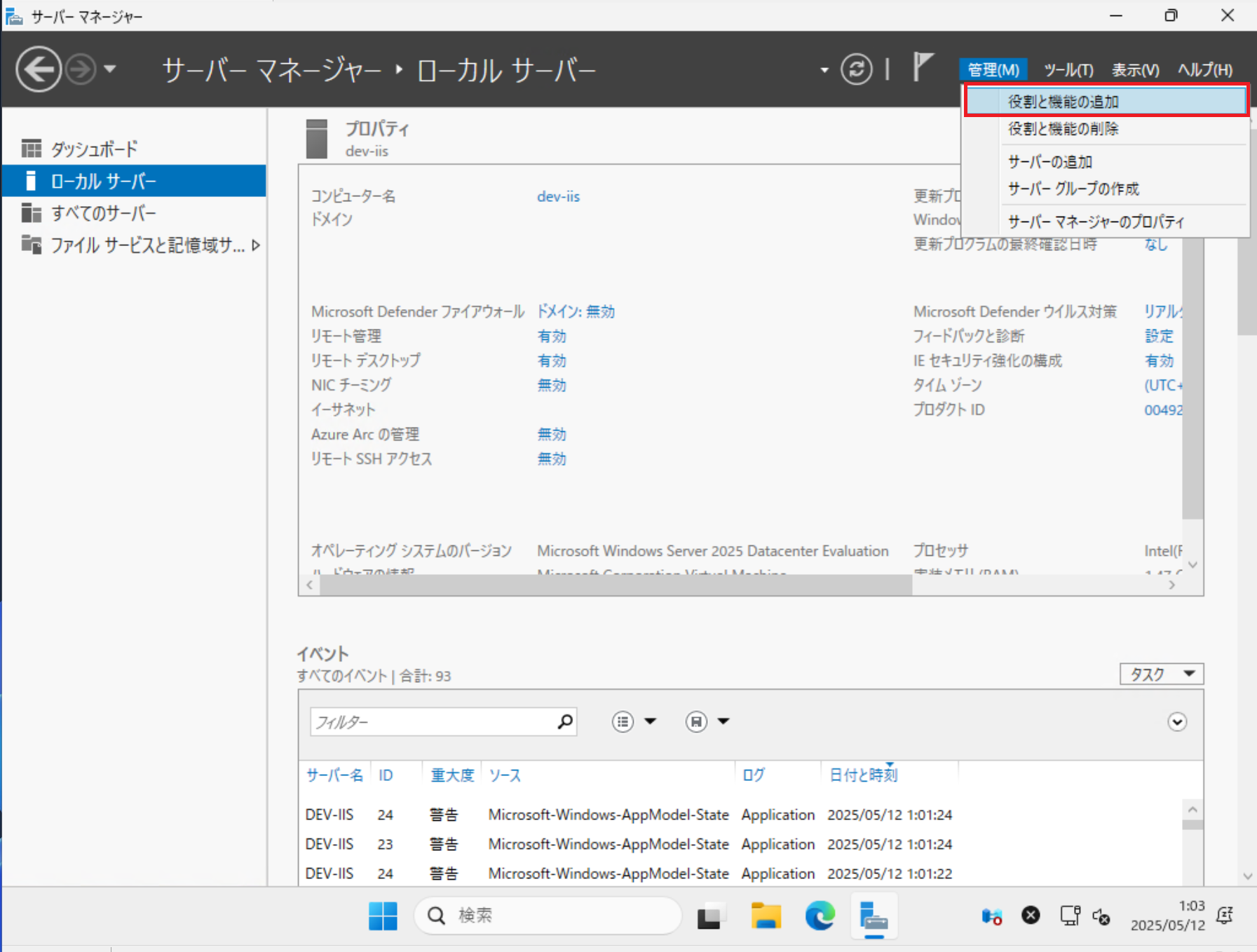
Task: Open dropdown arrow next to save query icon
Action: pyautogui.click(x=724, y=721)
